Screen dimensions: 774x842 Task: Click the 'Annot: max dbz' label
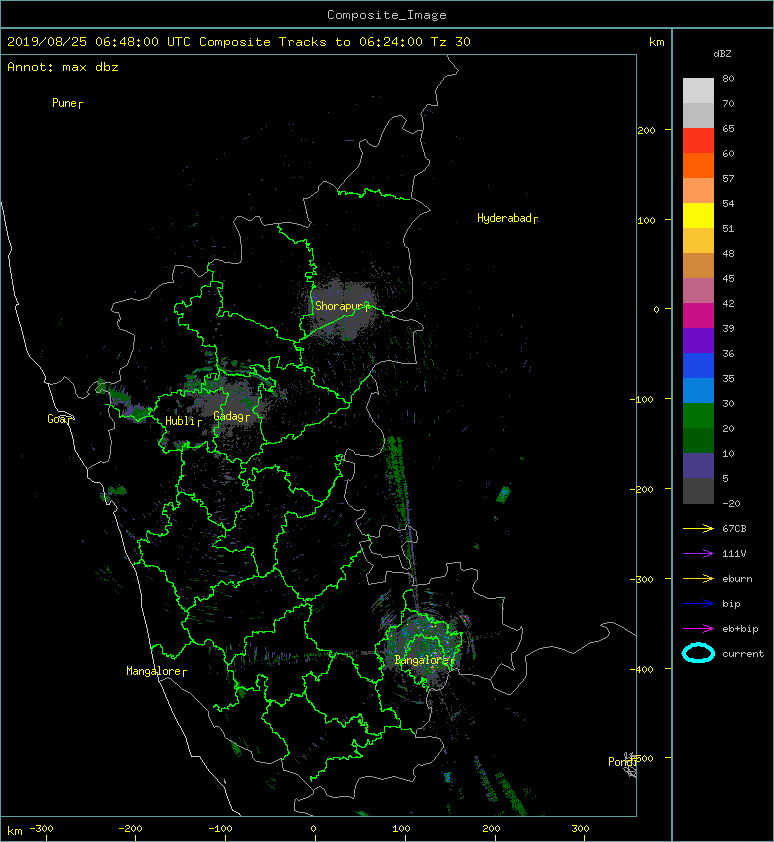pos(63,67)
